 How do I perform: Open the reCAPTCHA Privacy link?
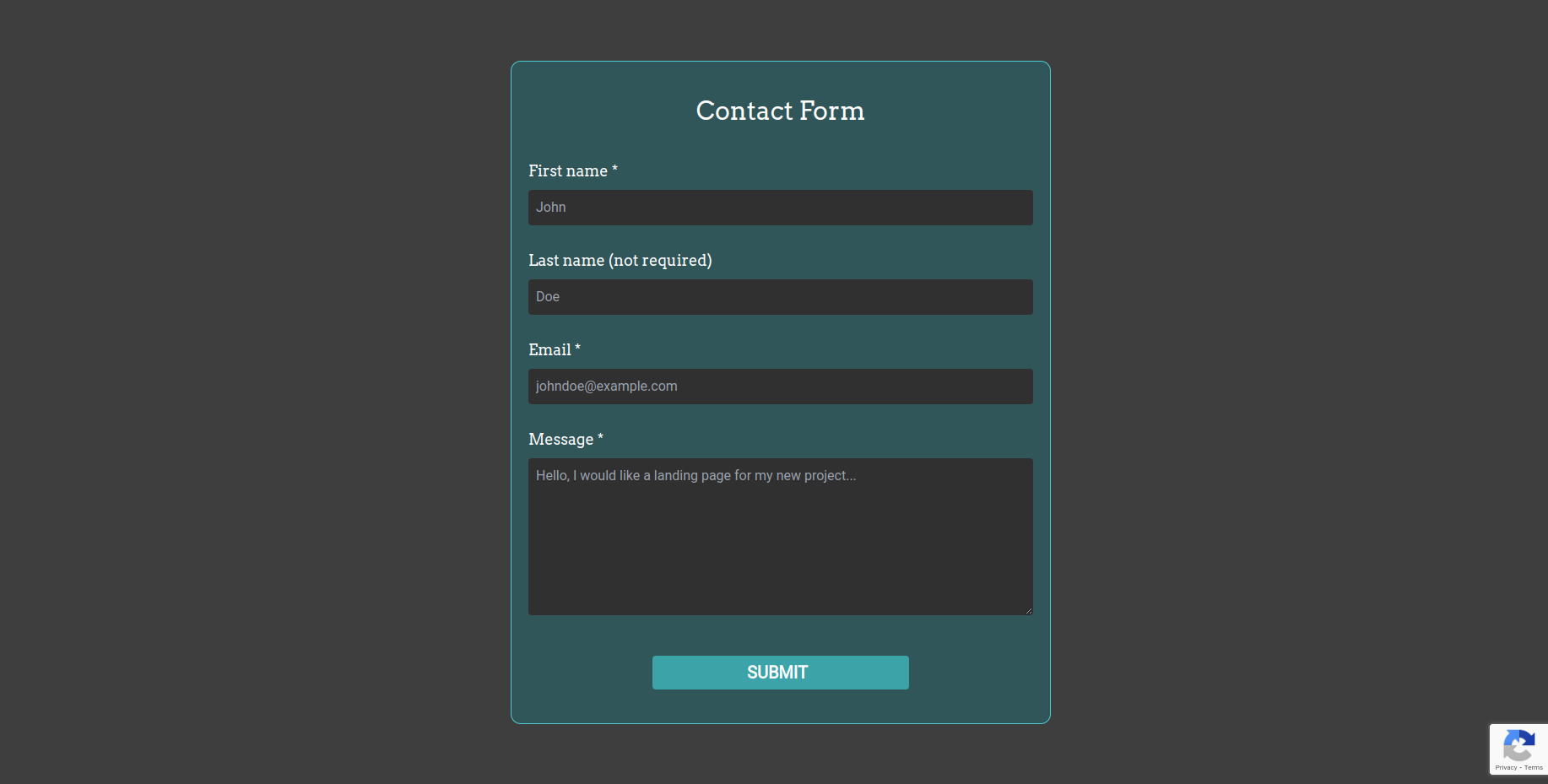point(1506,768)
